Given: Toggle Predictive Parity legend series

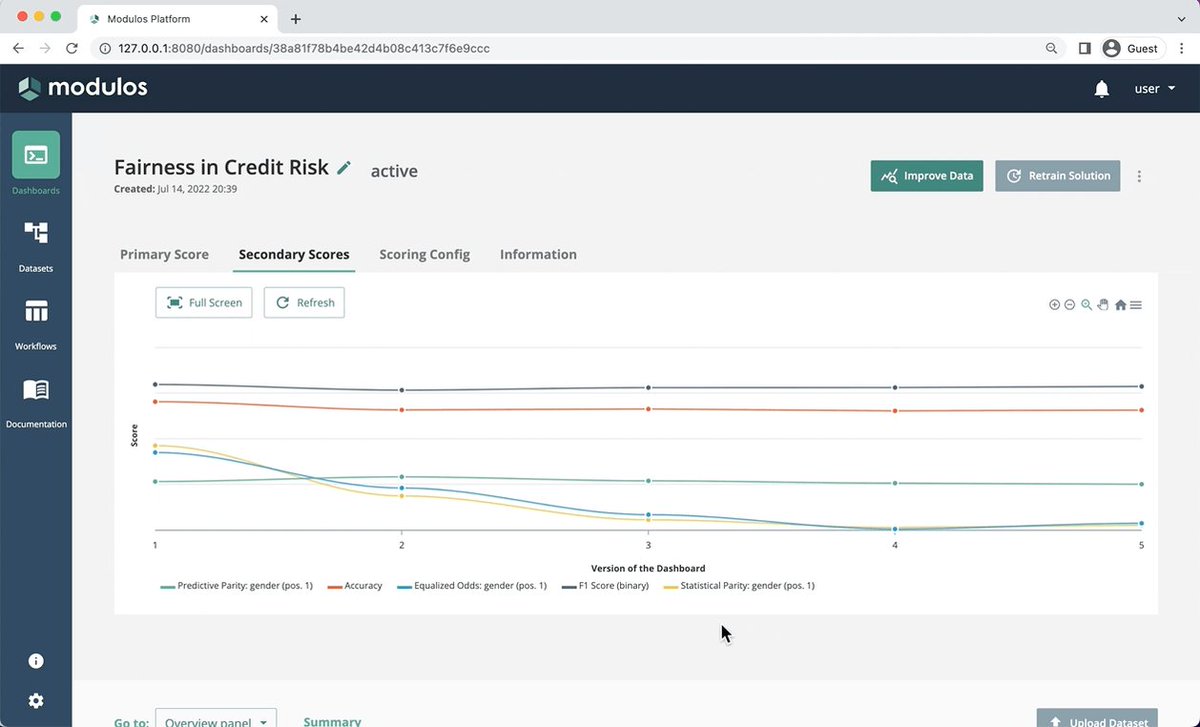Looking at the screenshot, I should pyautogui.click(x=237, y=586).
